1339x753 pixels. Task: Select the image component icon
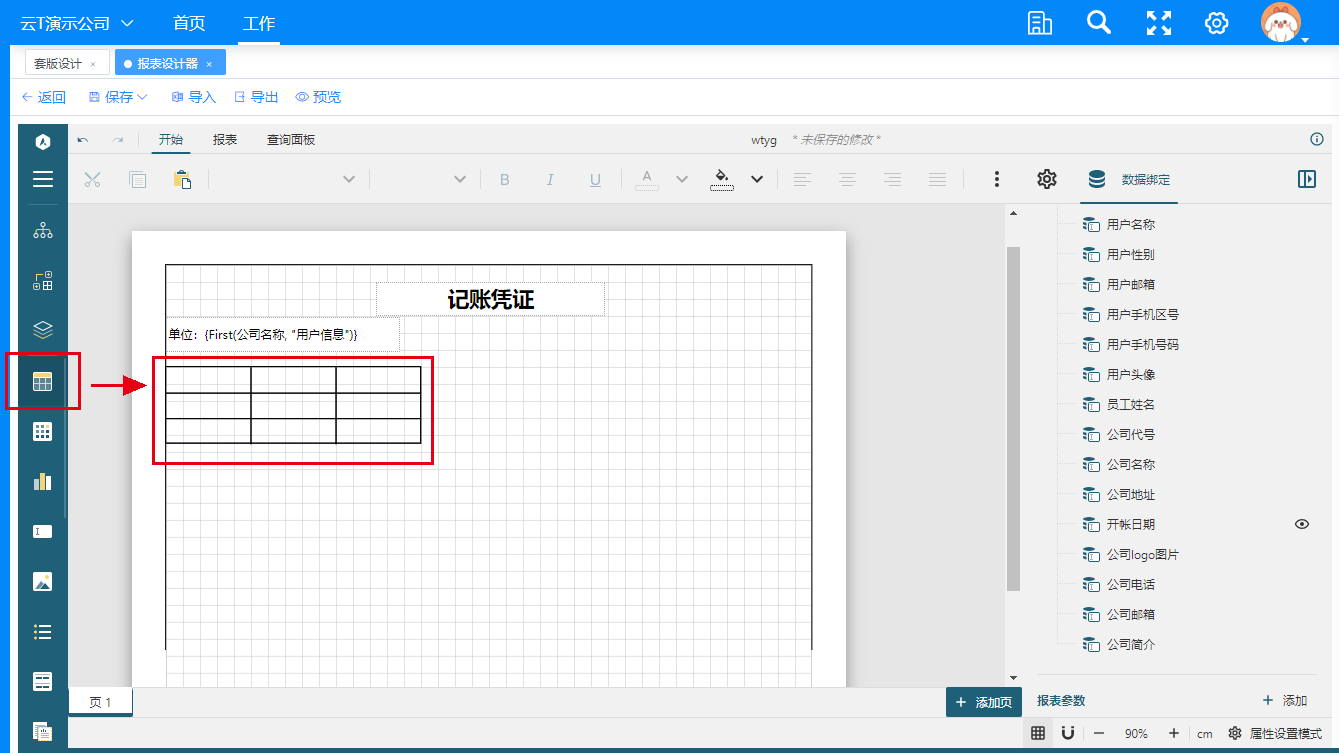pyautogui.click(x=42, y=582)
